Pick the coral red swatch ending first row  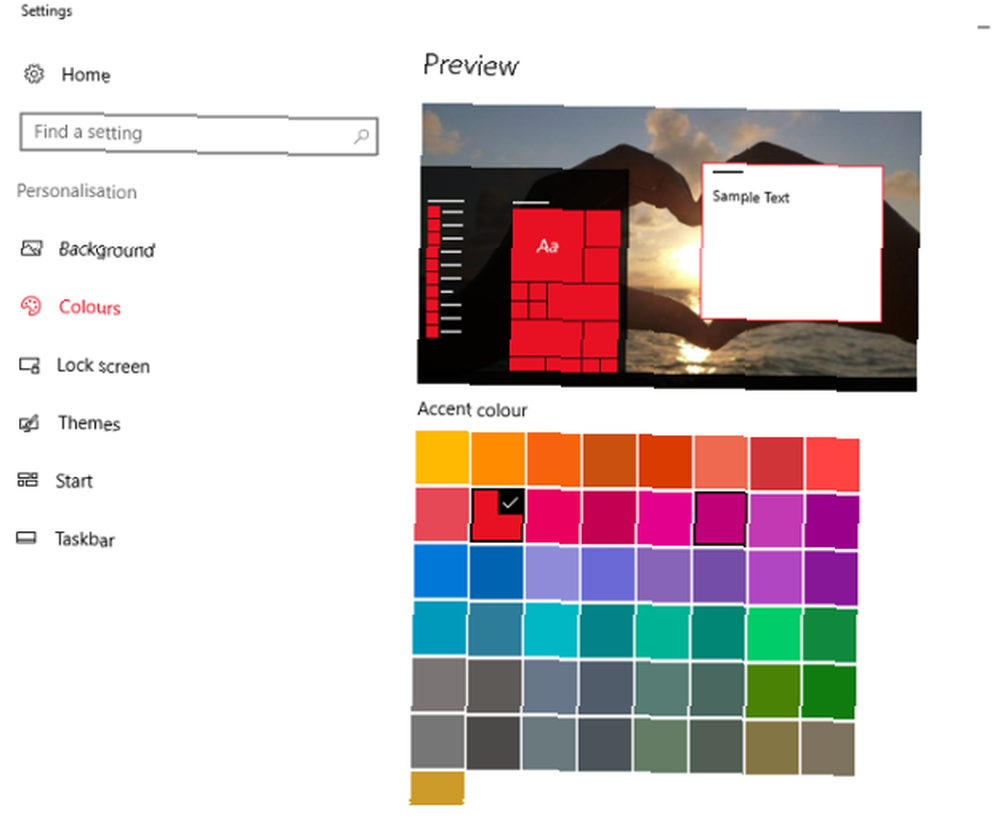[x=832, y=465]
